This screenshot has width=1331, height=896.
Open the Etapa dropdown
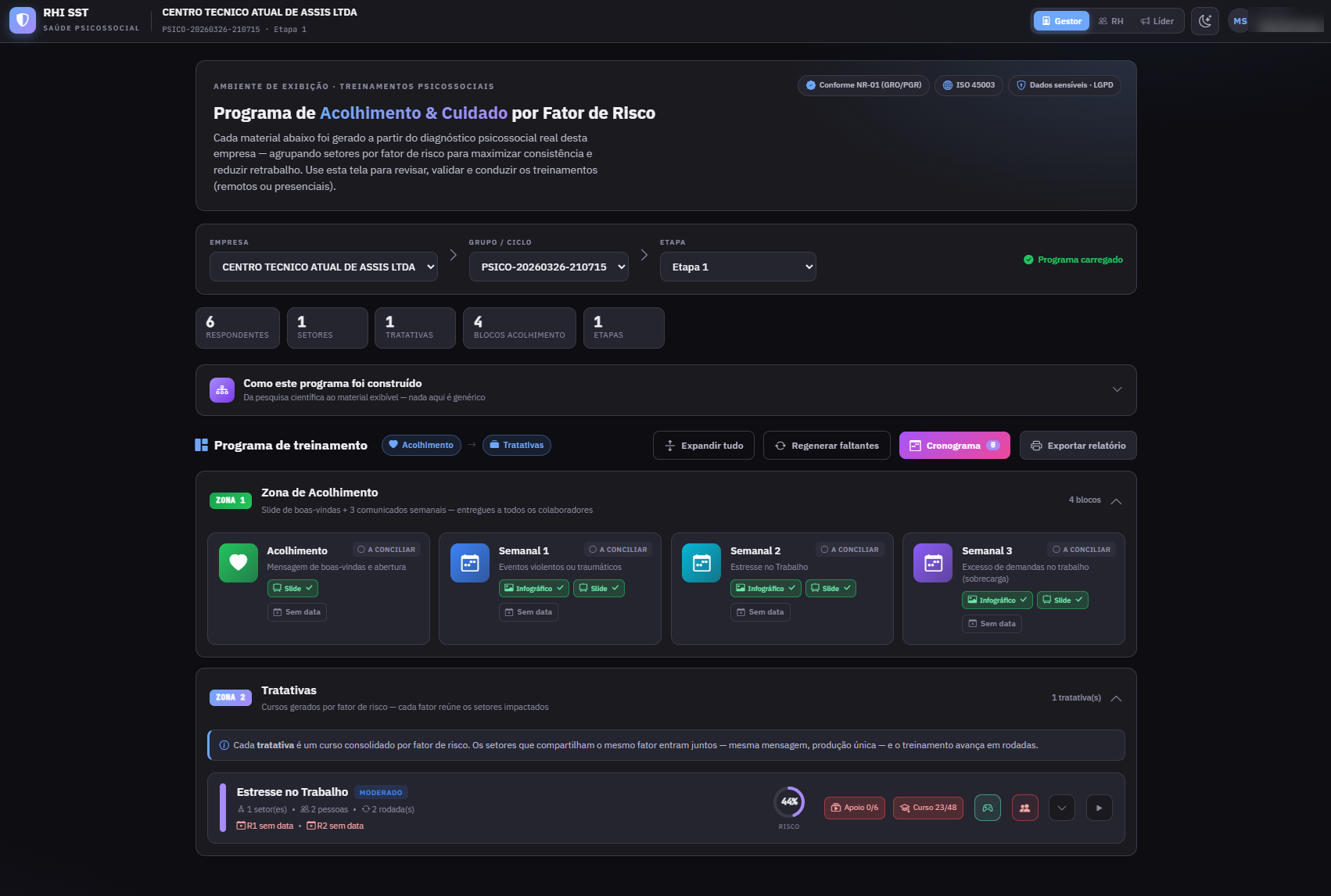pyautogui.click(x=737, y=267)
